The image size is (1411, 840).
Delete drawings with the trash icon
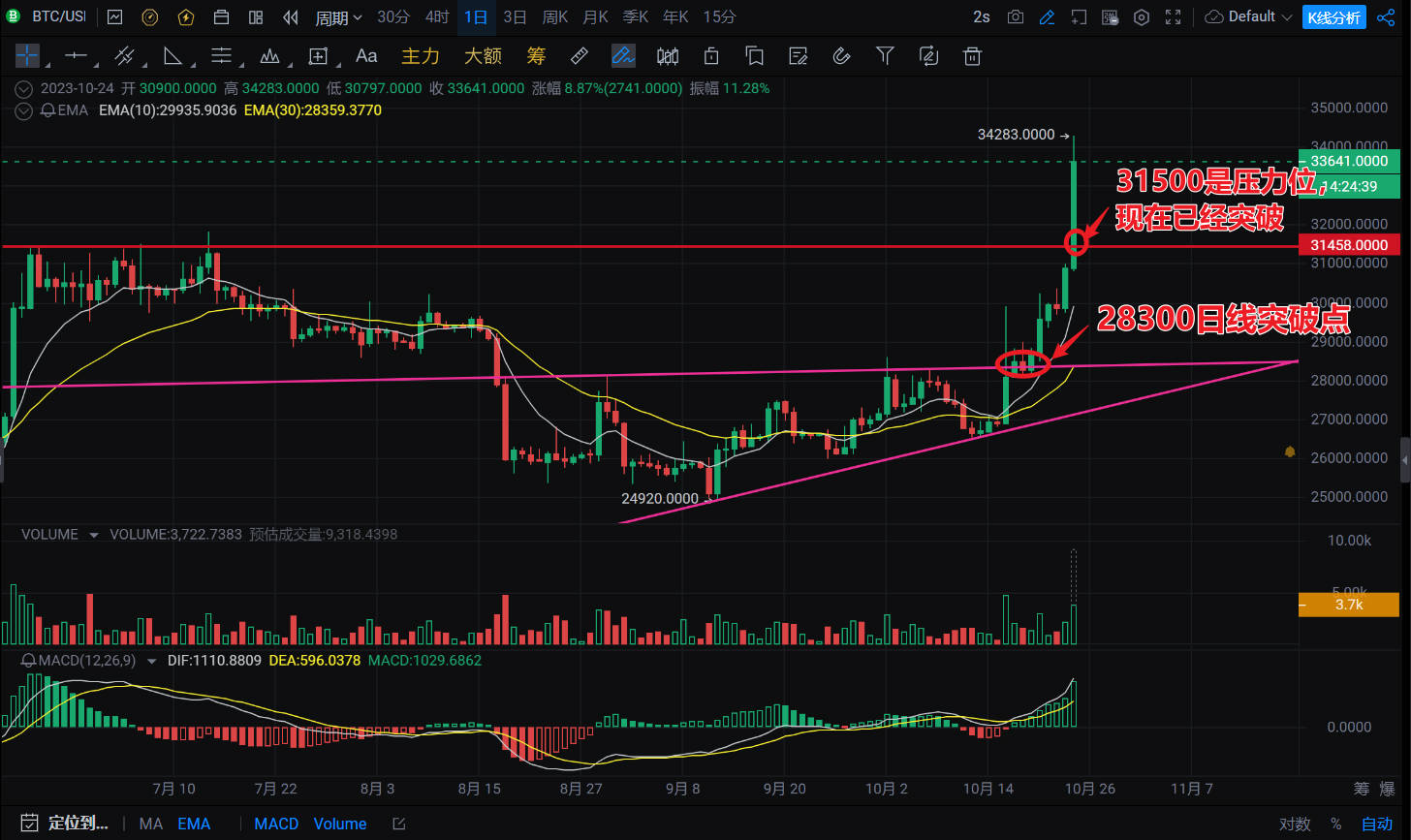(x=972, y=55)
